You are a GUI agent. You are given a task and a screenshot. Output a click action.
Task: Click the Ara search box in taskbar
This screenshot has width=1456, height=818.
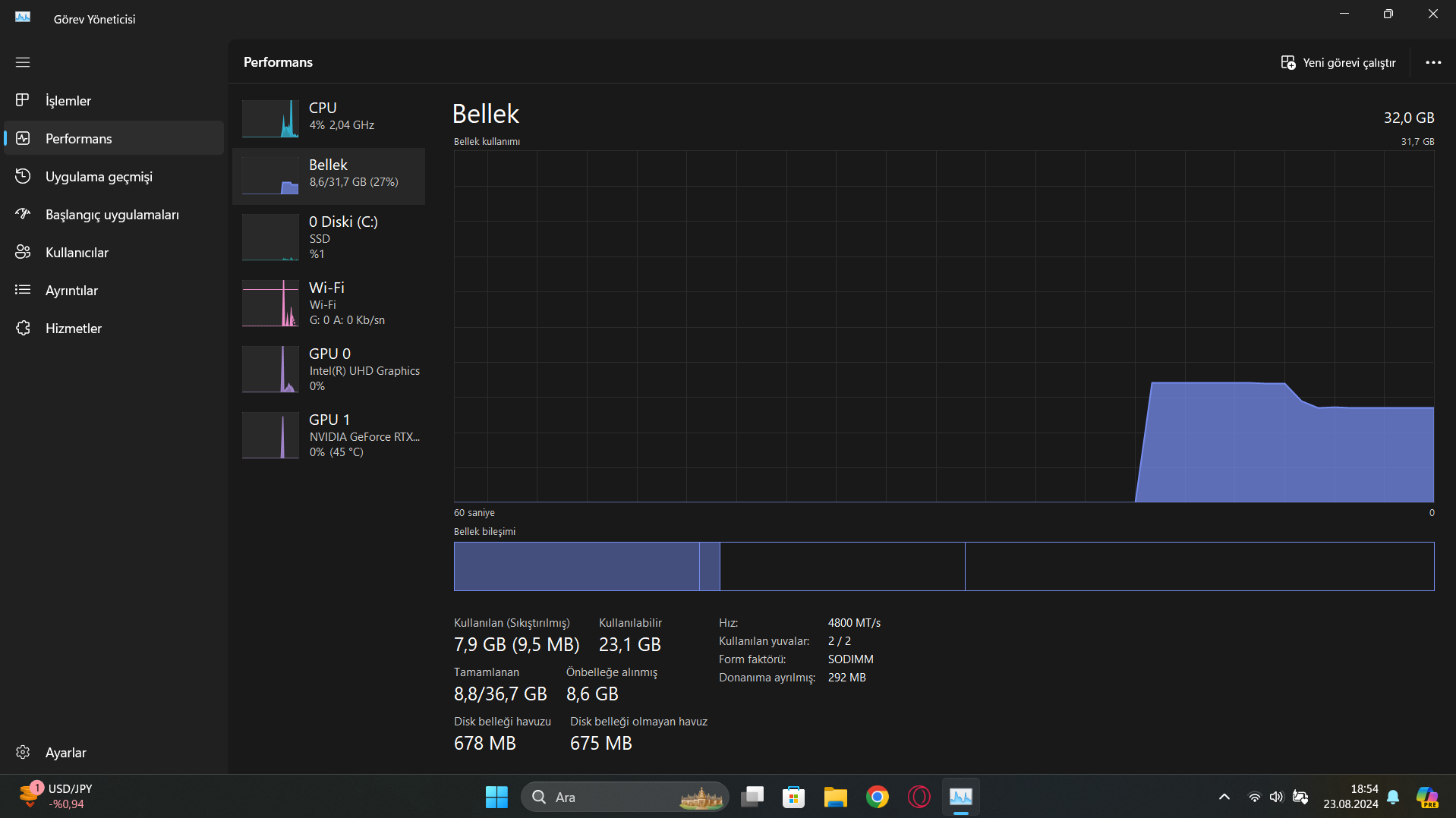point(625,797)
